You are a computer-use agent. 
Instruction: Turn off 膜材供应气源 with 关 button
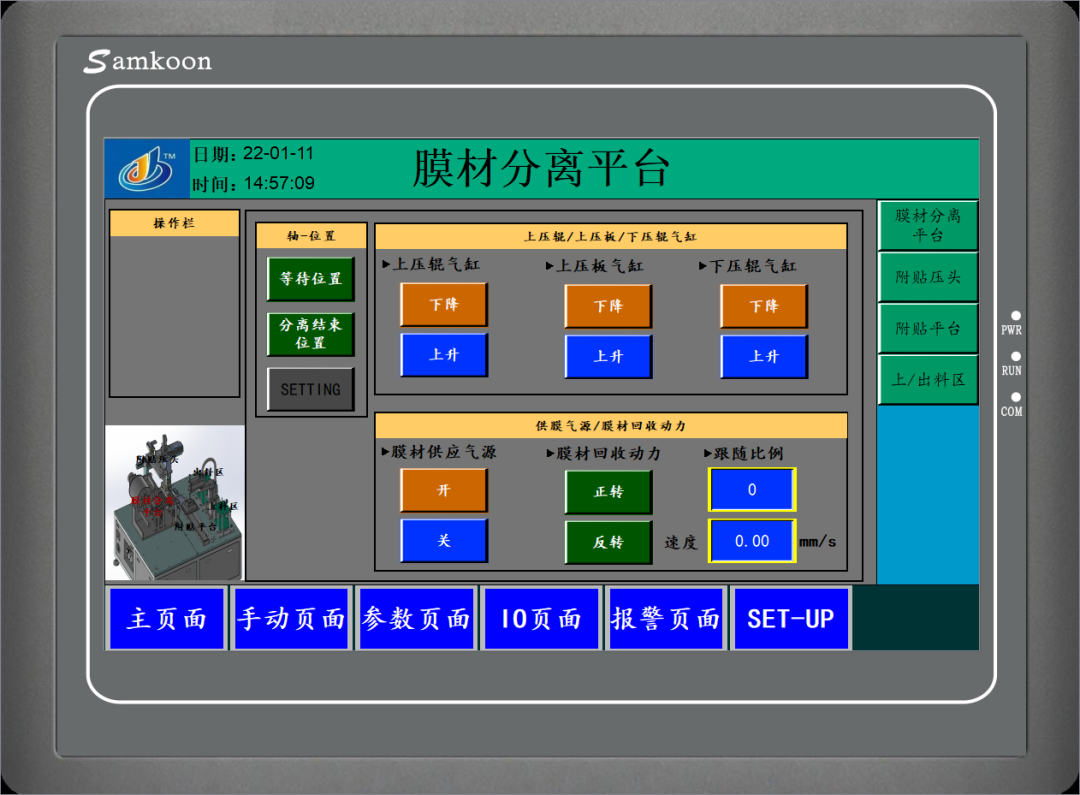444,540
